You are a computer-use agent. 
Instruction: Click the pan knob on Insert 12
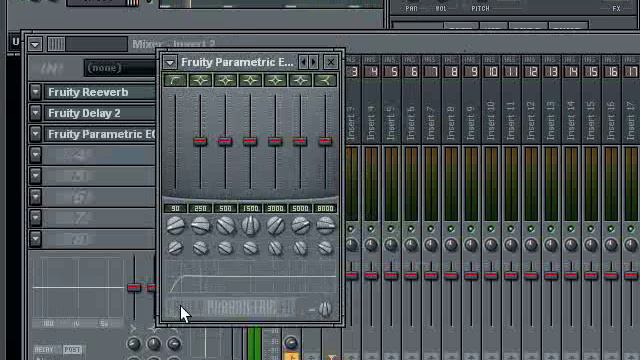click(531, 245)
